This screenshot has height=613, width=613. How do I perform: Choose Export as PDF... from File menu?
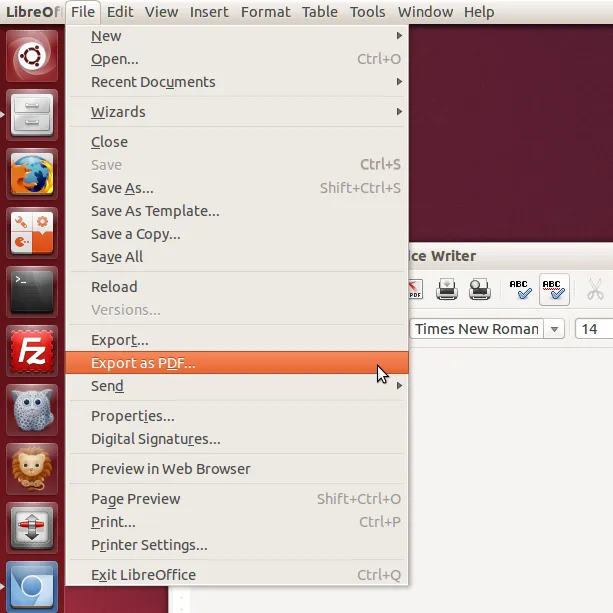[x=143, y=363]
